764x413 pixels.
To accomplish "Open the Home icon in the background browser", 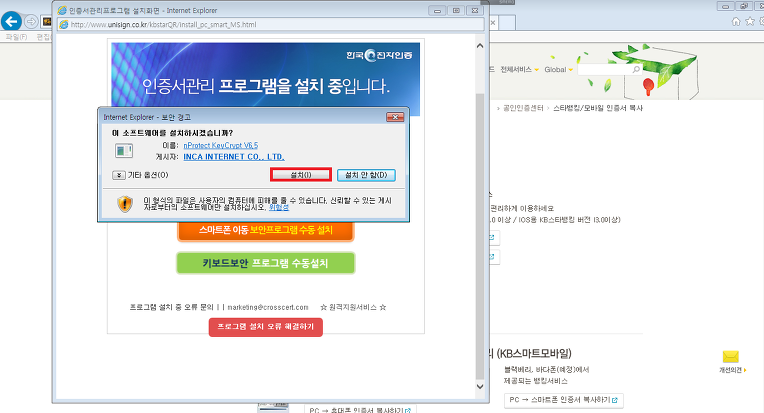I will [736, 21].
